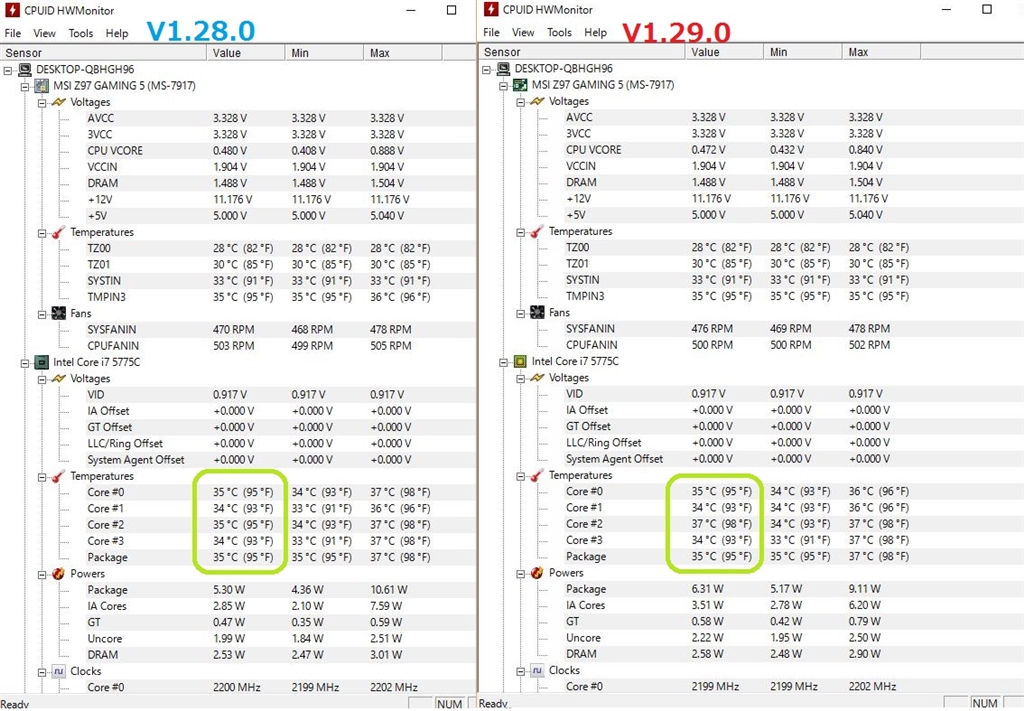Collapse motherboard Voltages group in left window

(42, 103)
